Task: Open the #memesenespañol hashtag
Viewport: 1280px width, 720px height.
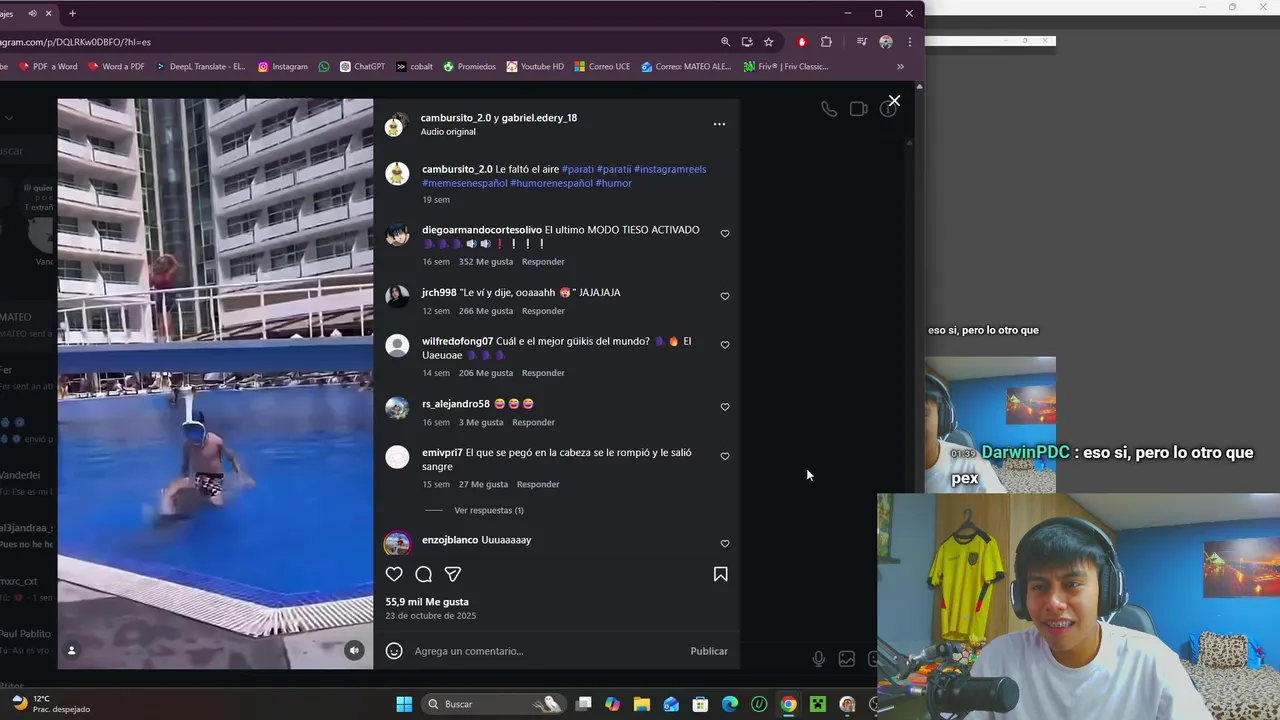Action: click(x=465, y=183)
